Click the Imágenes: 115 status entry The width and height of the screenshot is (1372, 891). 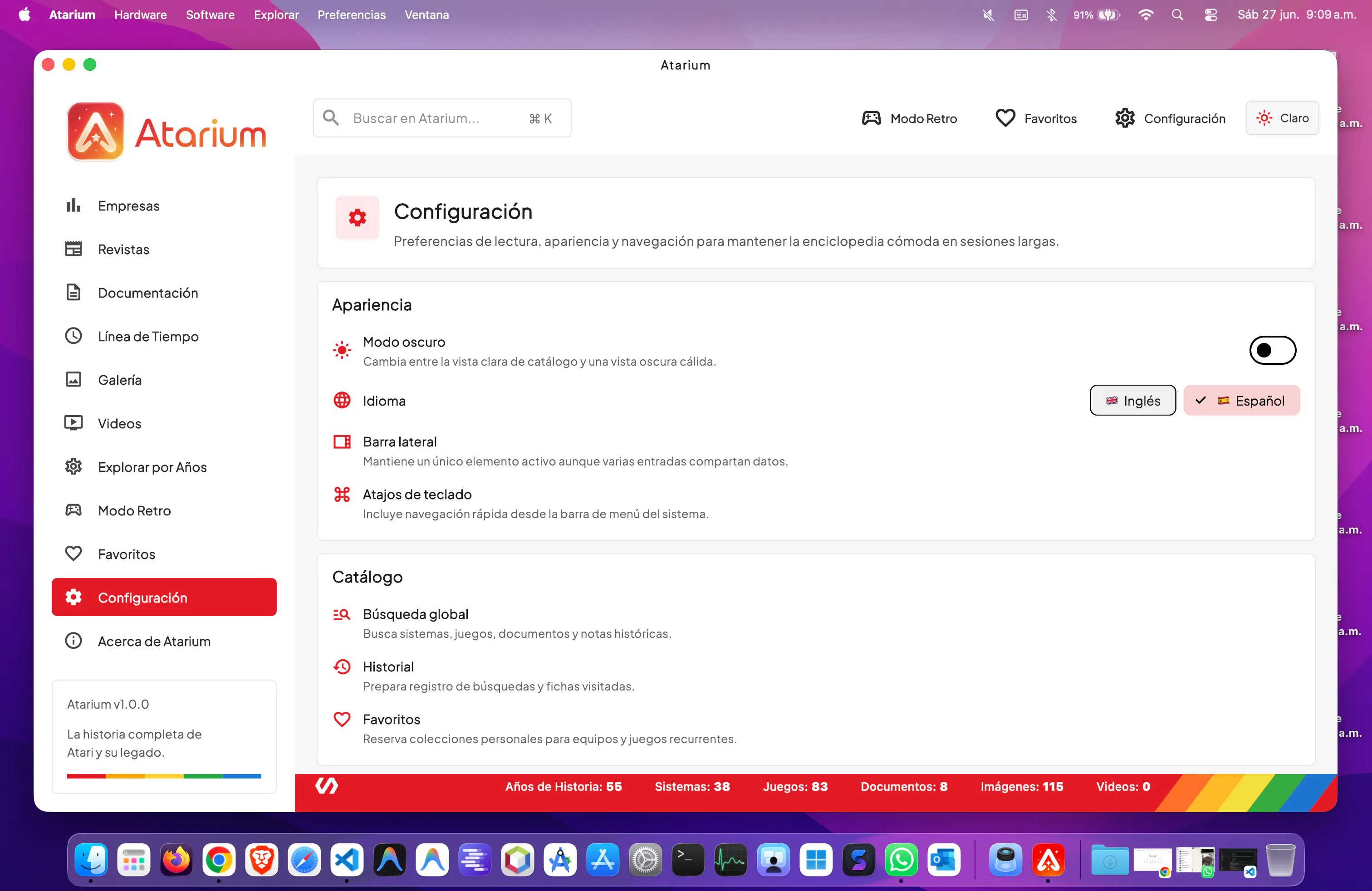pos(1021,787)
